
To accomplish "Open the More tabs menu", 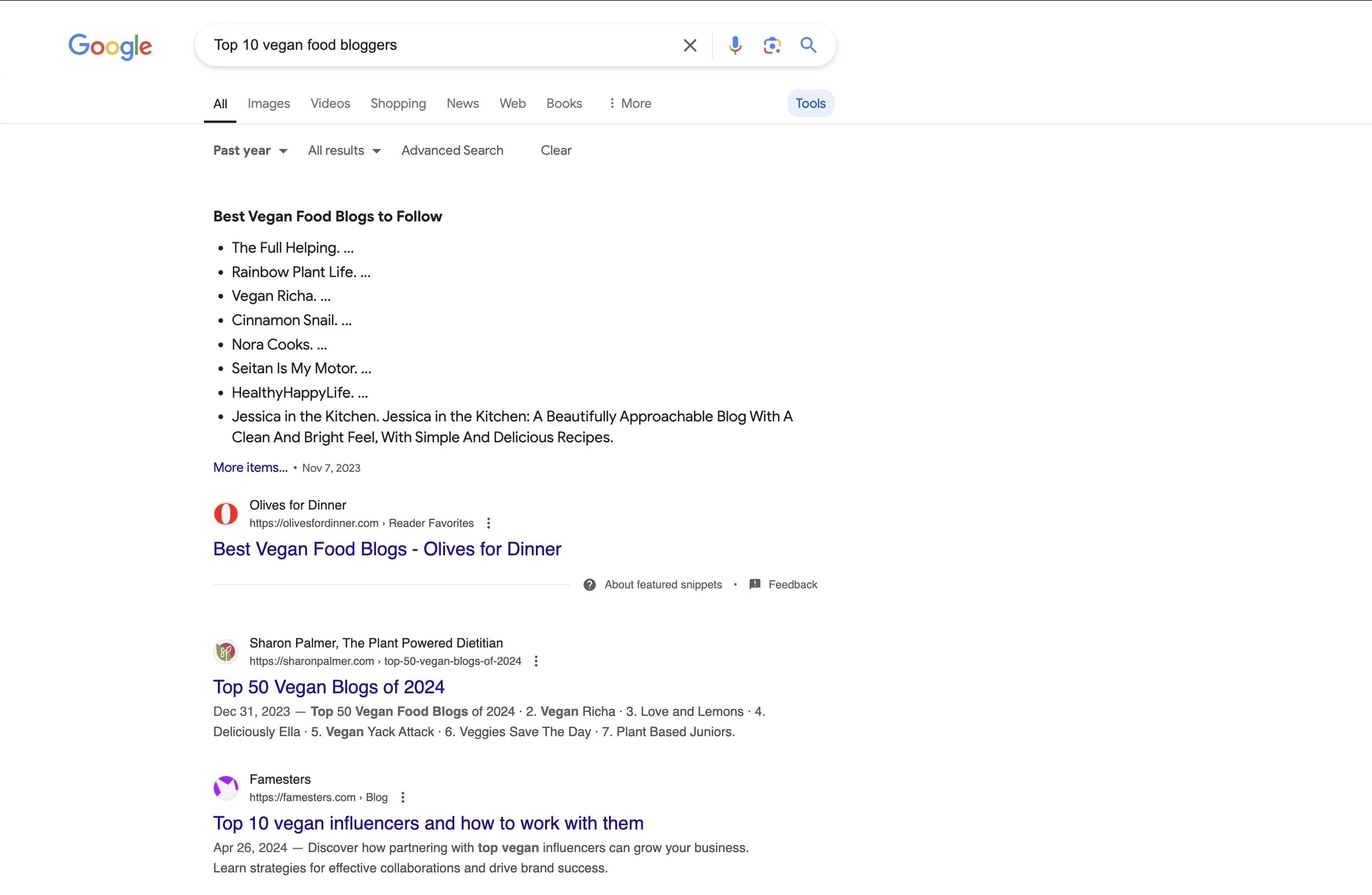I will click(x=630, y=103).
